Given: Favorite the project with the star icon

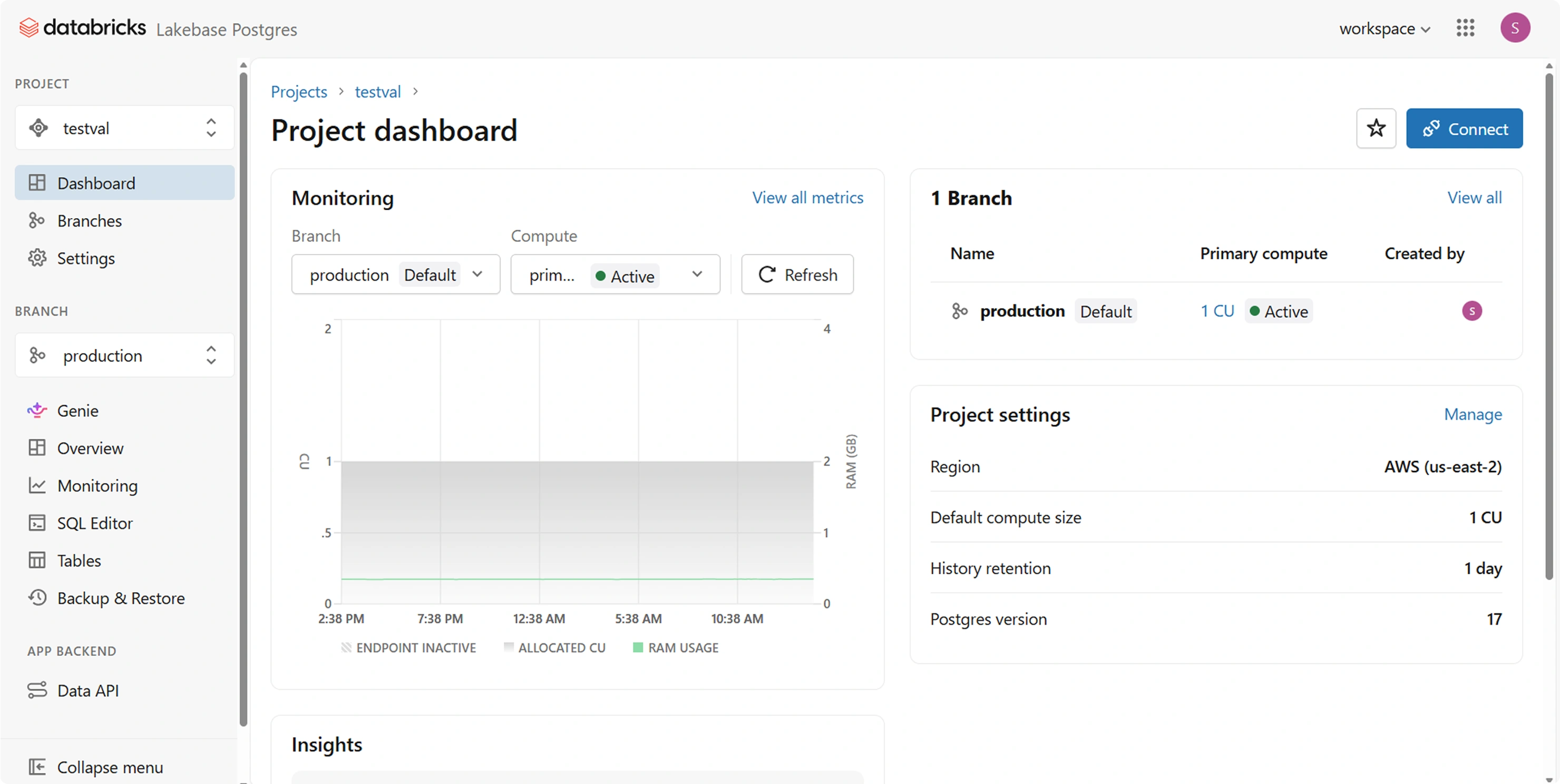Looking at the screenshot, I should (x=1376, y=129).
